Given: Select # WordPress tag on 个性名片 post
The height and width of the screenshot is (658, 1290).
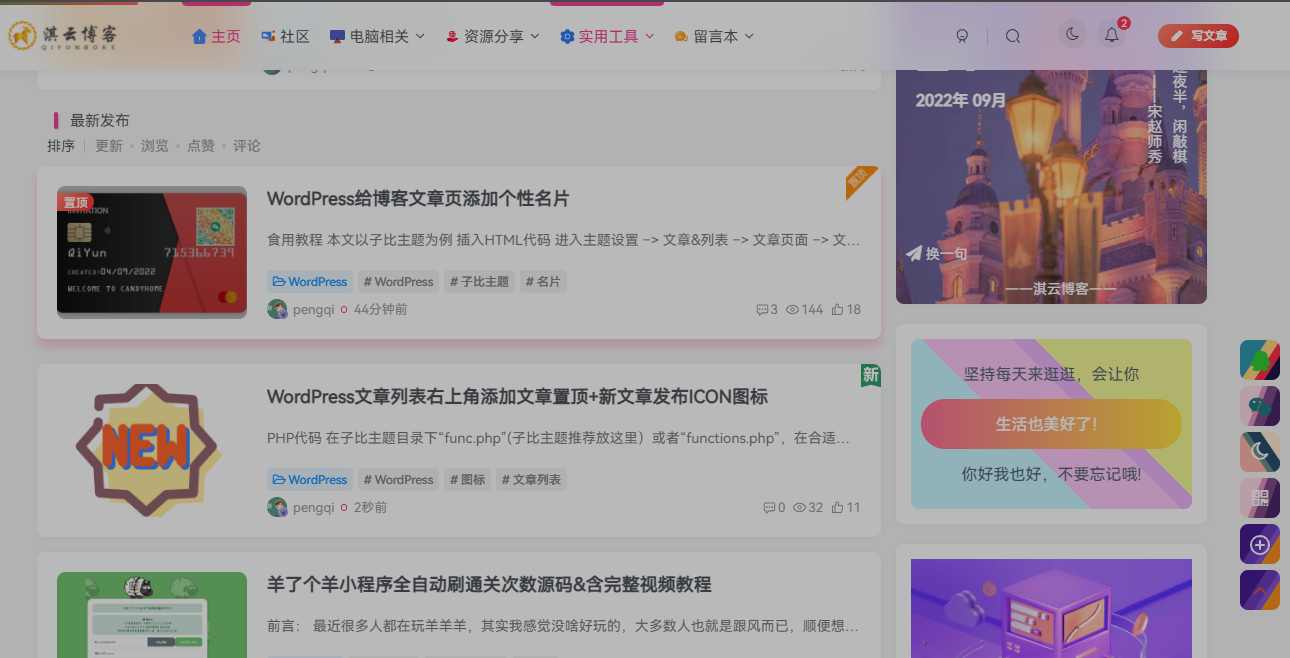Looking at the screenshot, I should (399, 282).
